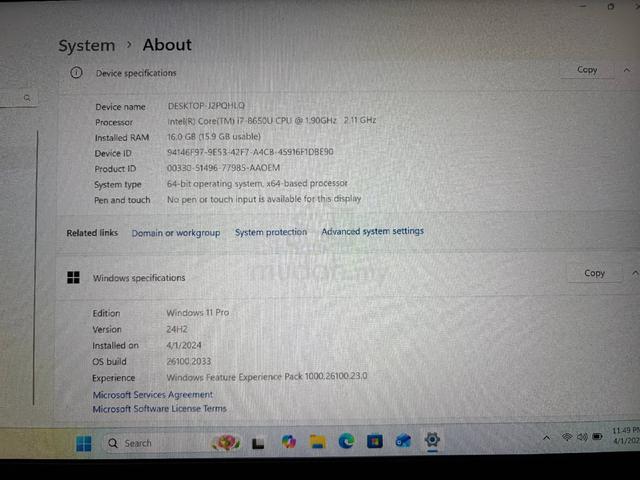This screenshot has width=640, height=480.
Task: Select the Pen and touch value text
Action: click(x=264, y=199)
